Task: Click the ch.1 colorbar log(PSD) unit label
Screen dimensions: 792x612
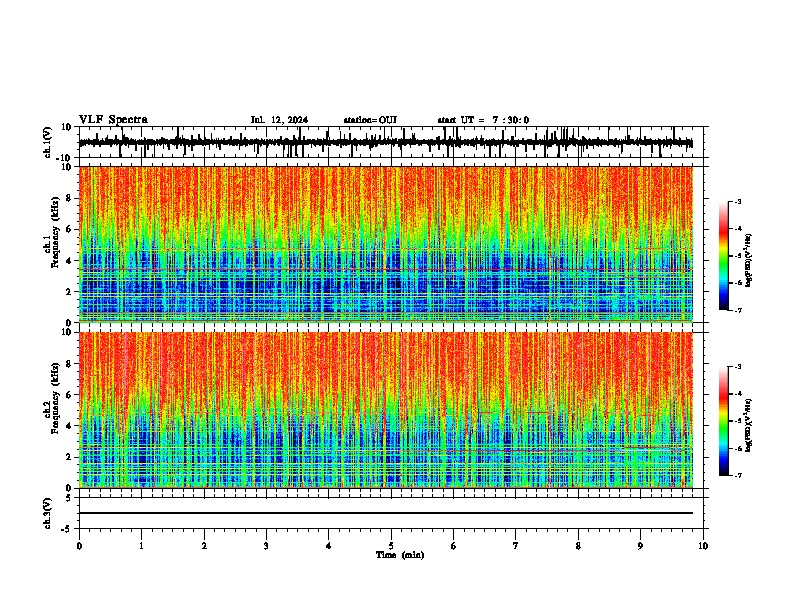Action: [749, 261]
